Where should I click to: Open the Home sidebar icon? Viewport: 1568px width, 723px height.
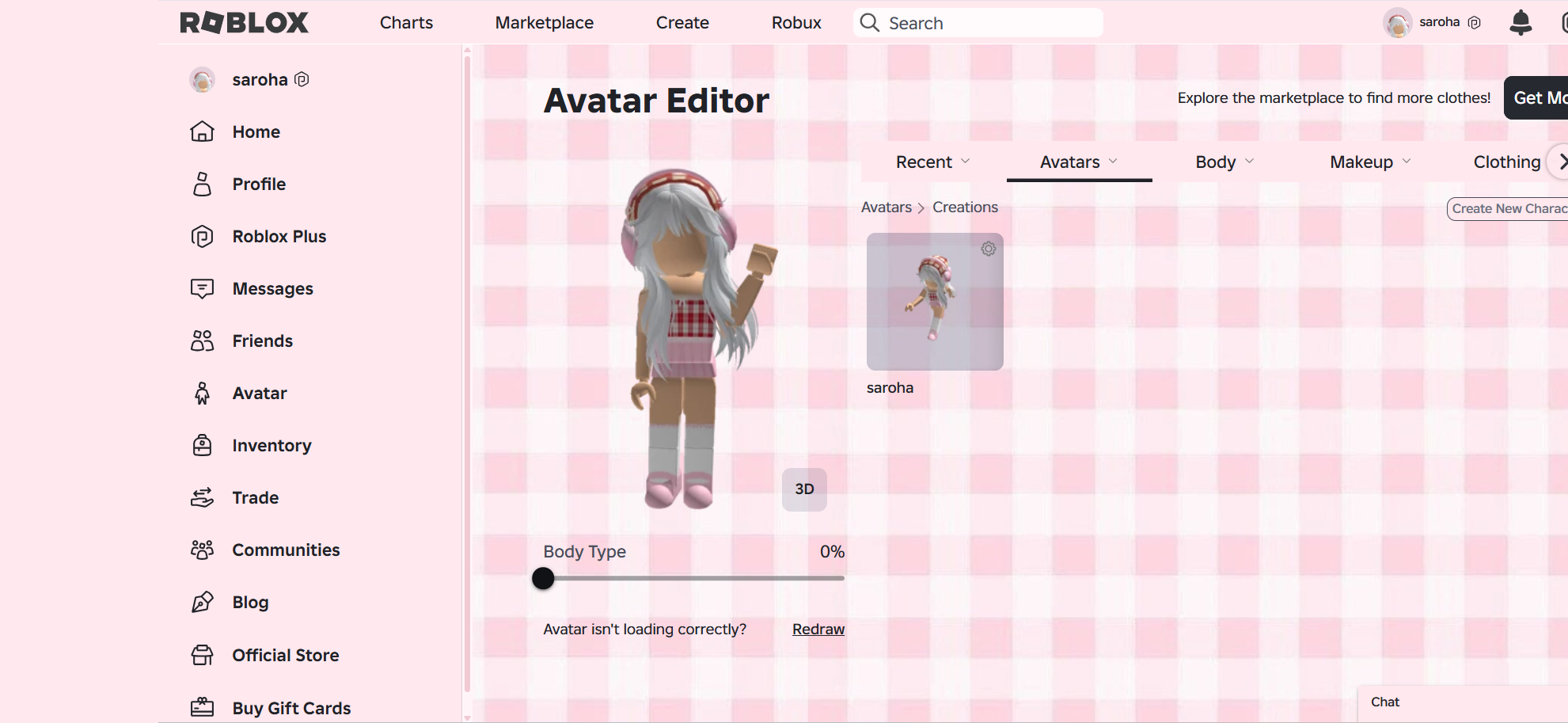pos(202,131)
